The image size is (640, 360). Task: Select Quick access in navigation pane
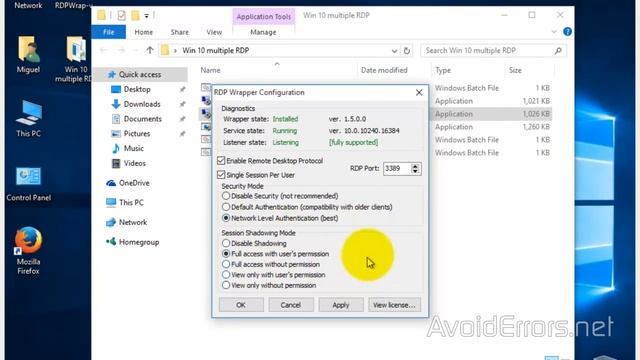(x=140, y=74)
